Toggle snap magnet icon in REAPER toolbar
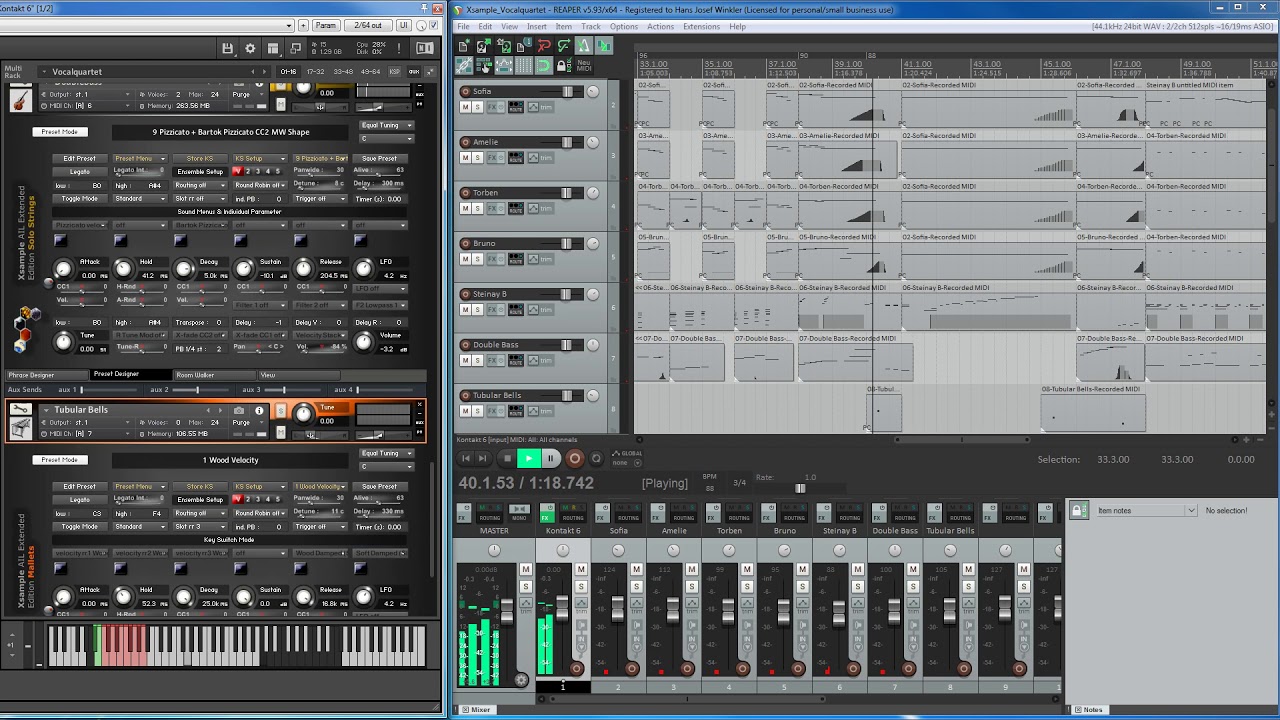The width and height of the screenshot is (1280, 720). 544,66
